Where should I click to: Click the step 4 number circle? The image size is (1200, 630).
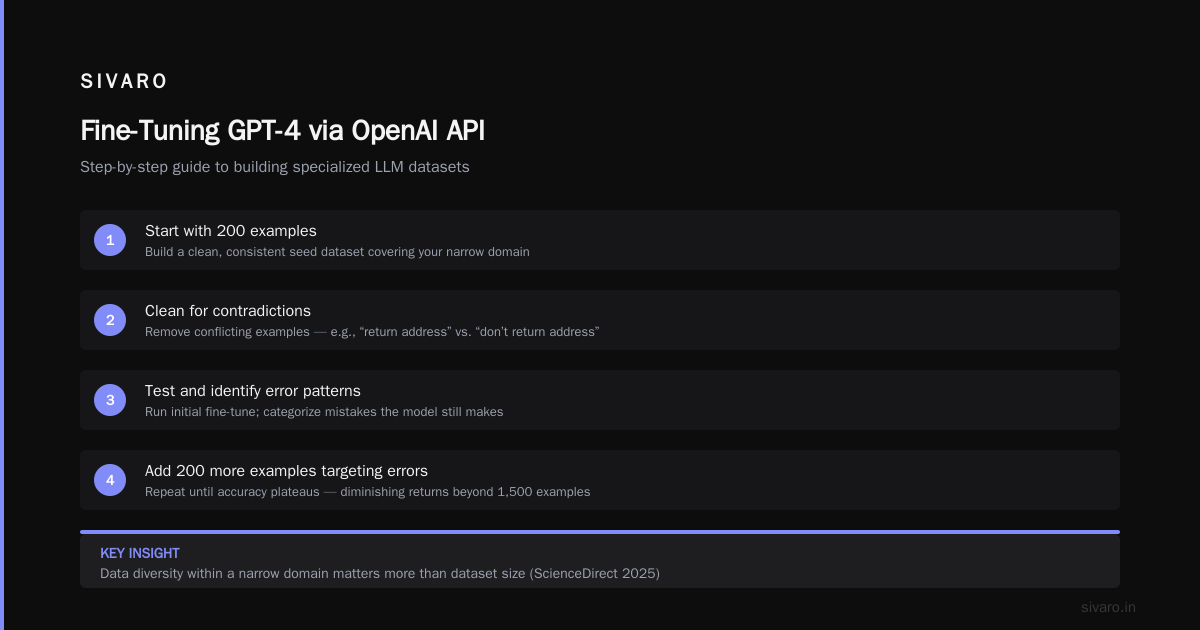(x=110, y=480)
